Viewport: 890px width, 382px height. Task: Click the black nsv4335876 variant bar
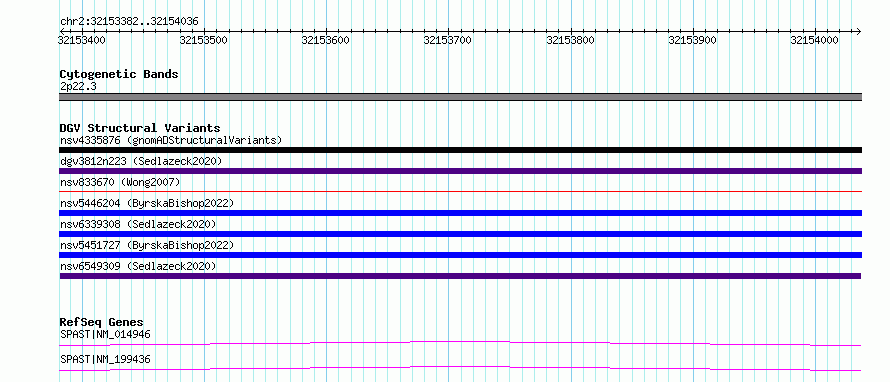[460, 150]
